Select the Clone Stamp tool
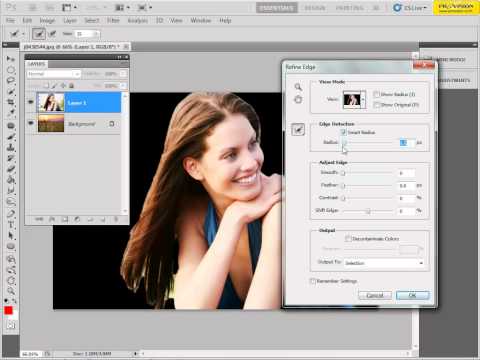 (x=11, y=147)
